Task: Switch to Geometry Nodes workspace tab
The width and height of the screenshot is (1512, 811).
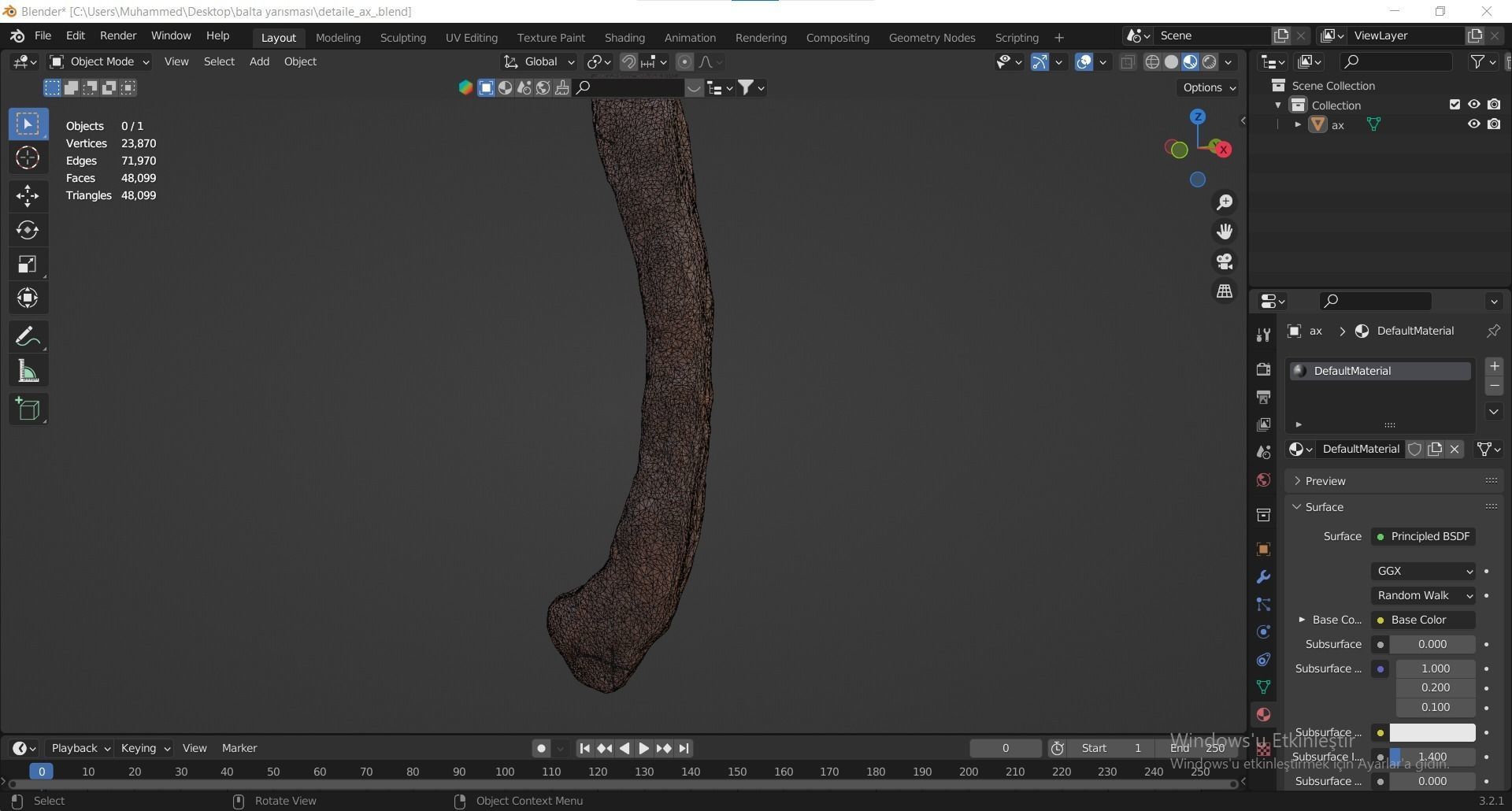Action: click(x=932, y=37)
